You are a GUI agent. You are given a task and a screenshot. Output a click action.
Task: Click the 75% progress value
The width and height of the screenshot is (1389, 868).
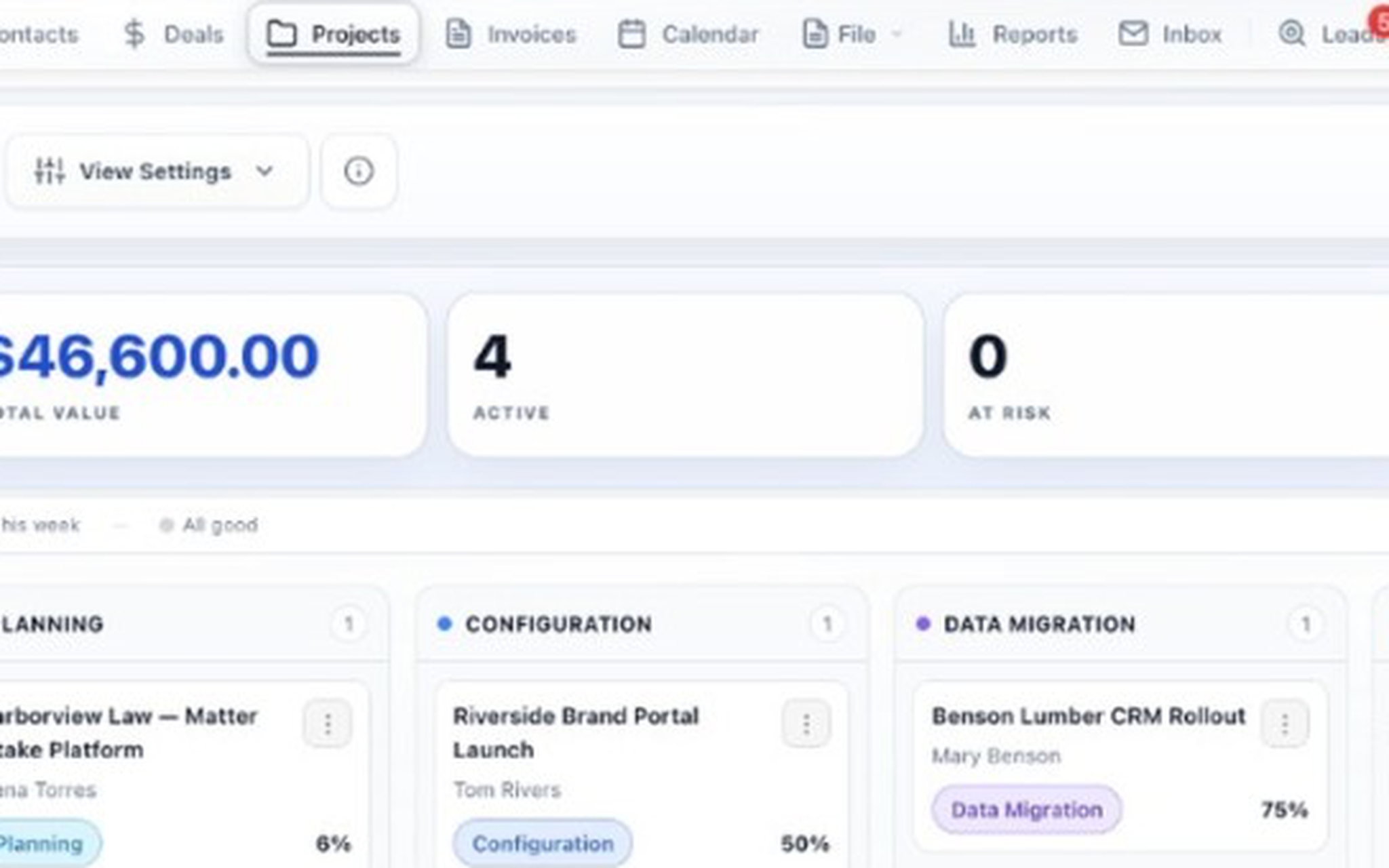(x=1284, y=810)
